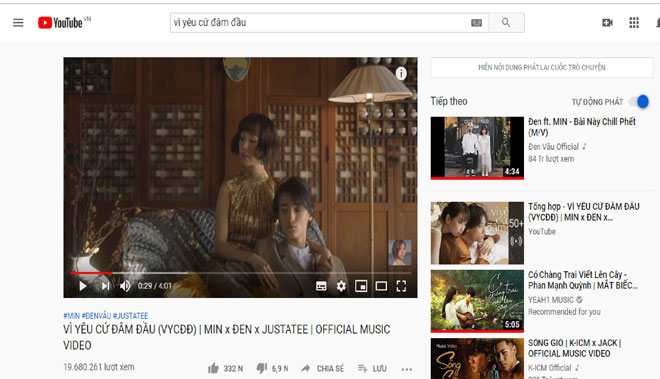Image resolution: width=660 pixels, height=379 pixels.
Task: Open player settings gear
Action: pos(341,286)
